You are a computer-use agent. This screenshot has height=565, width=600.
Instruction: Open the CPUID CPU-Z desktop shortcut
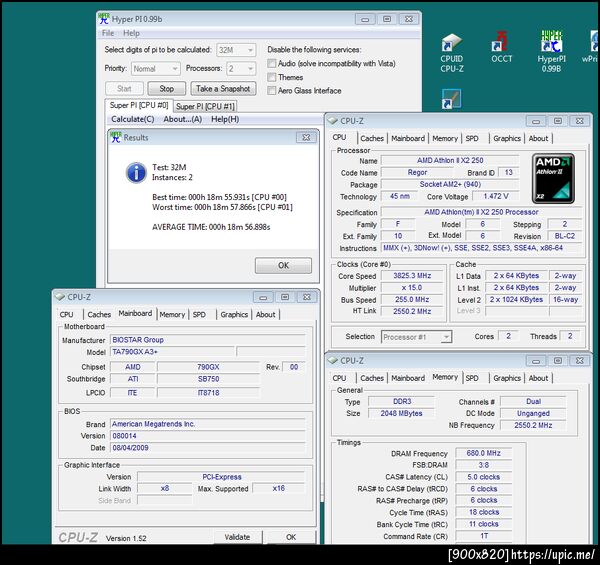pyautogui.click(x=452, y=52)
